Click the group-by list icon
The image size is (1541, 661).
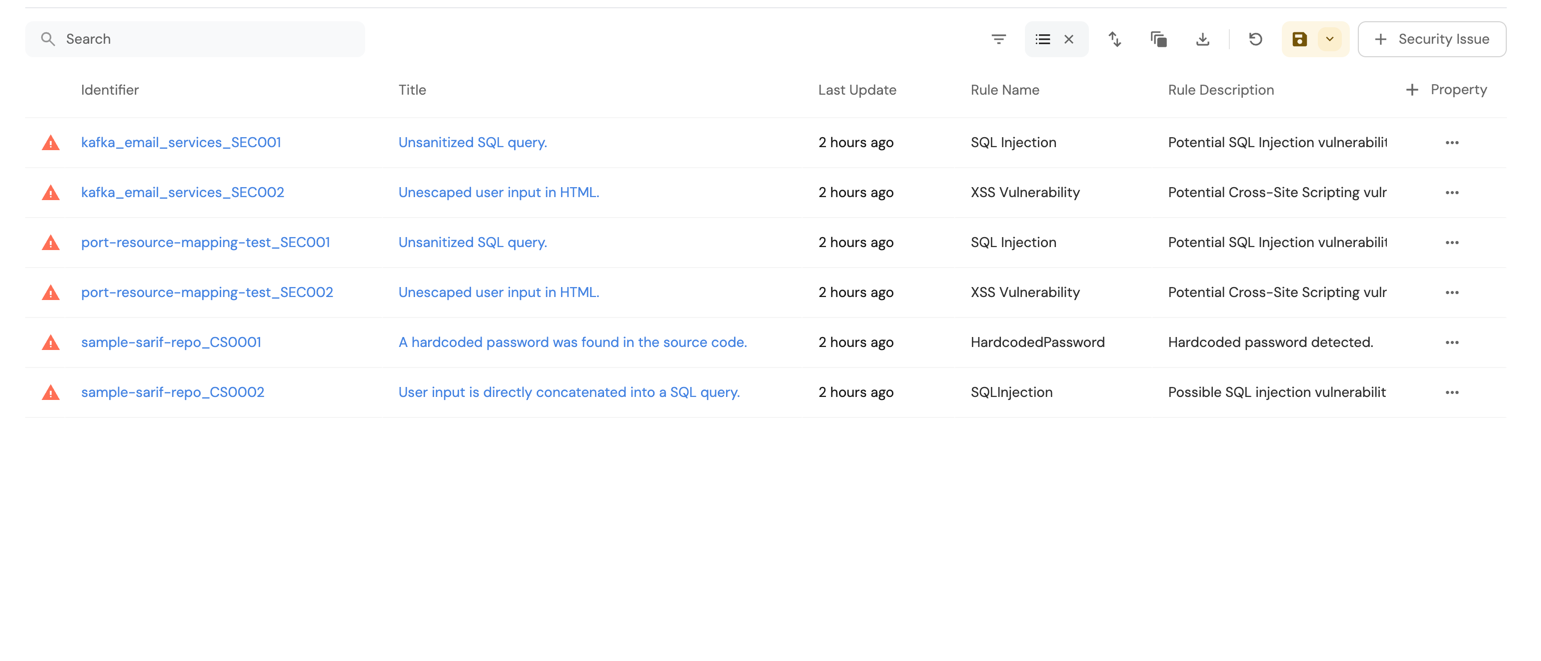[x=1043, y=39]
